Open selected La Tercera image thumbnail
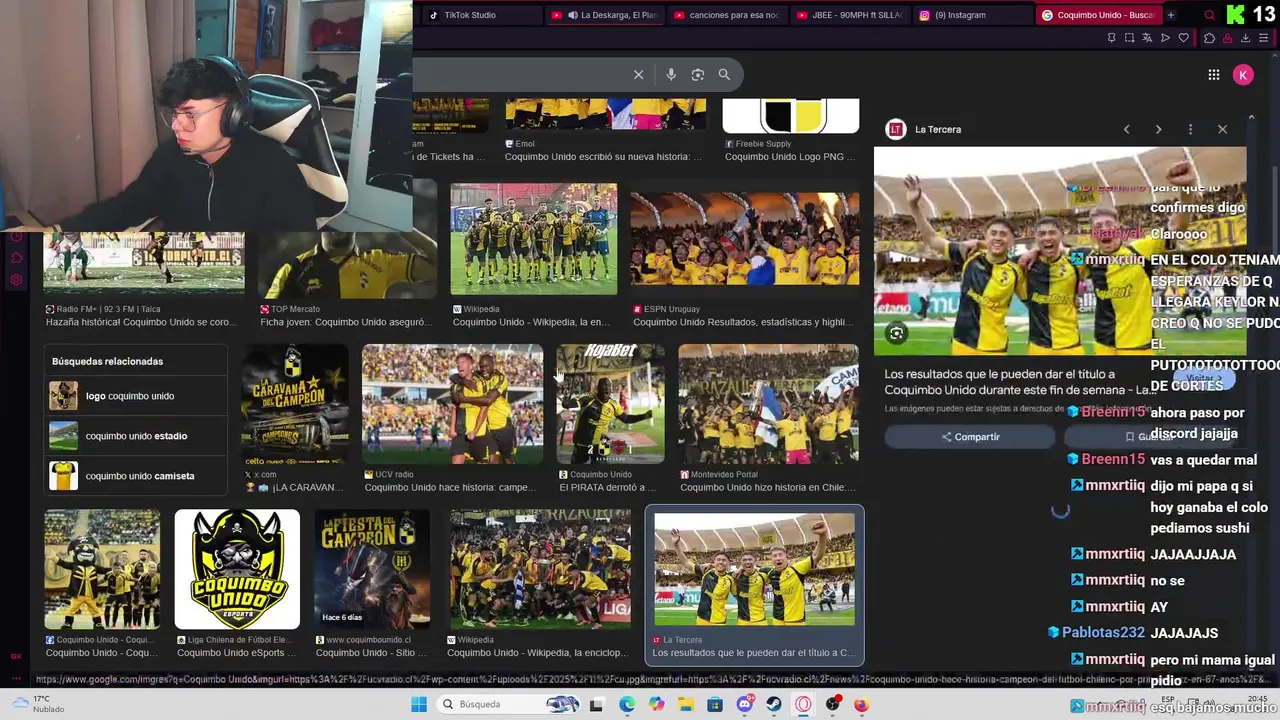Screen dimensions: 1280x720 coord(754,570)
